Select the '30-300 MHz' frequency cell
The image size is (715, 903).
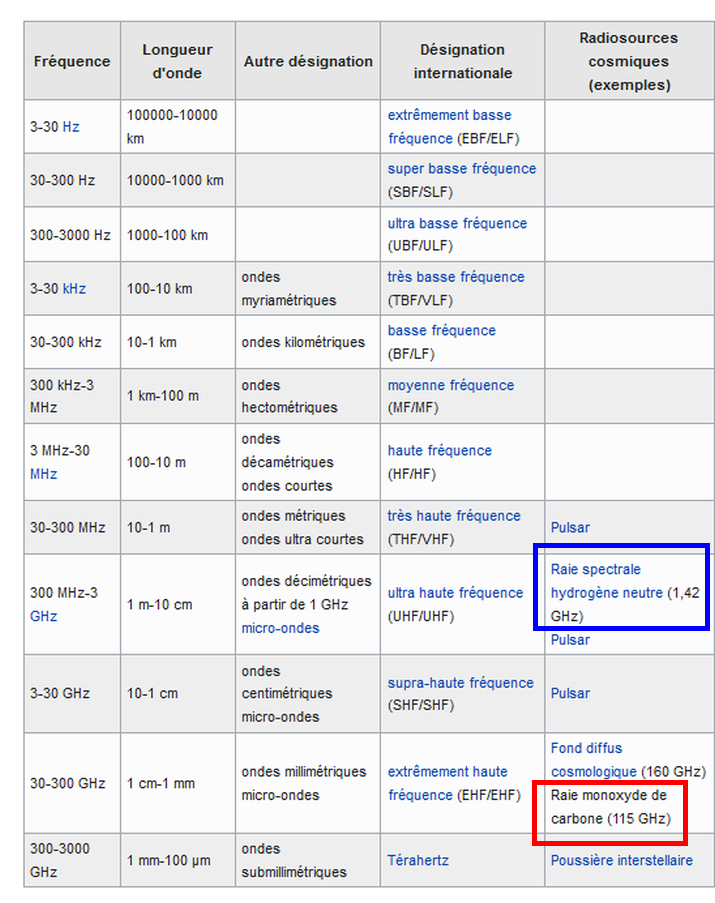pos(72,528)
